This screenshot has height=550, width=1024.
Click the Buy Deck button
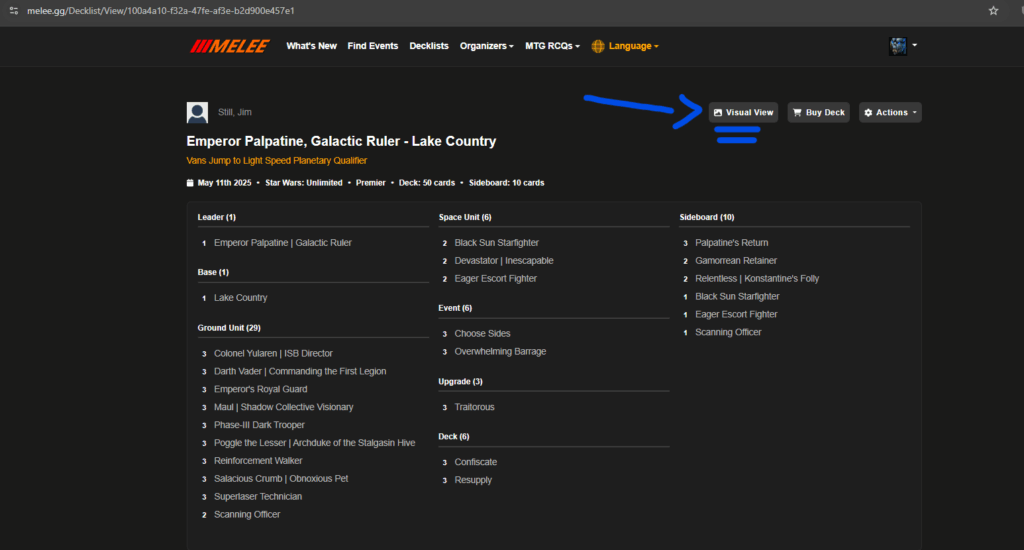pyautogui.click(x=818, y=112)
